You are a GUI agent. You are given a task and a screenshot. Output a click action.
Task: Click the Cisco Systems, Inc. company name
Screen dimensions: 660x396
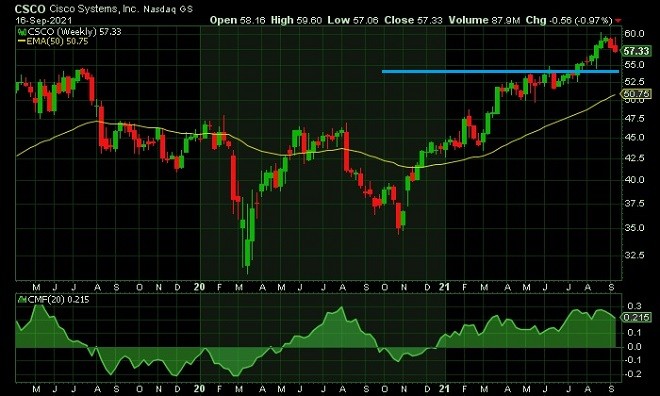click(93, 9)
